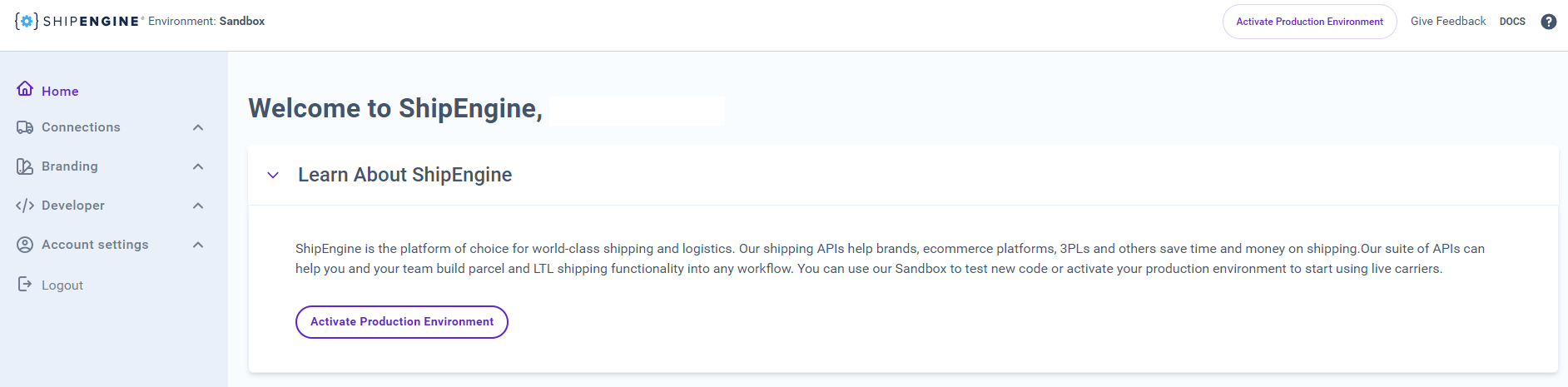Expand the Connections chevron in sidebar
The image size is (1568, 387).
(198, 127)
